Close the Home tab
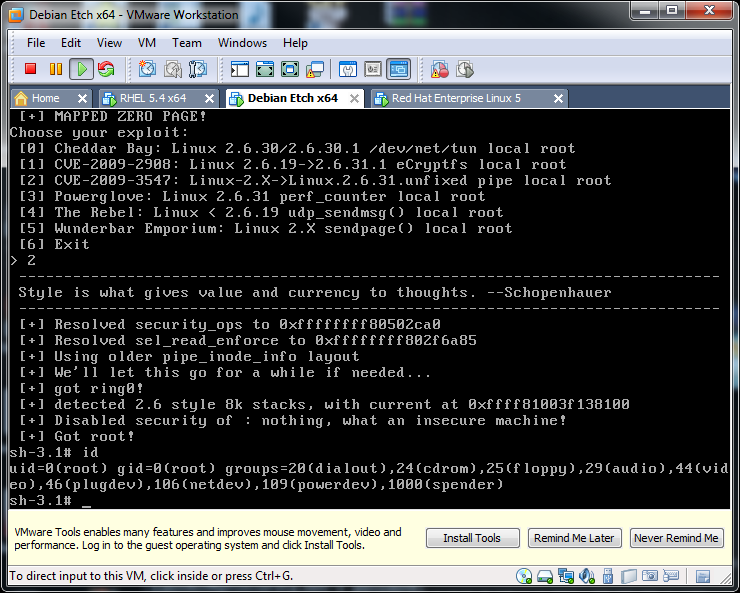 (x=82, y=98)
